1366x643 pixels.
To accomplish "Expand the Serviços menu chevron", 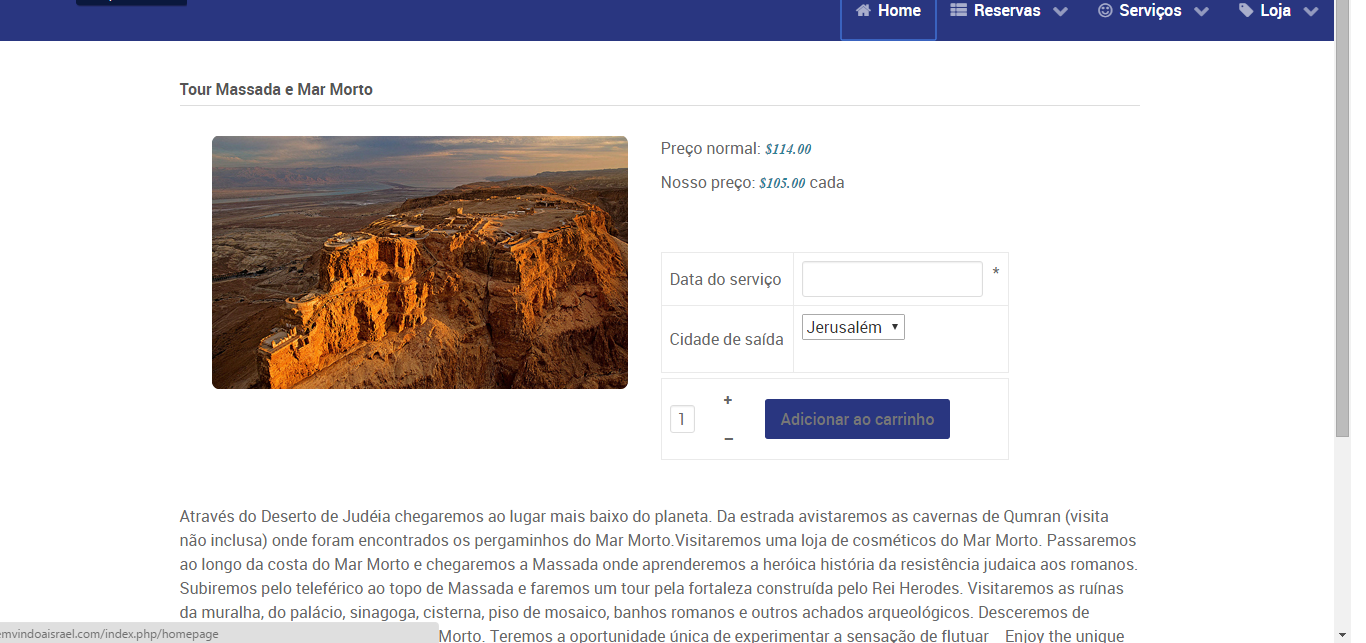I will pyautogui.click(x=1202, y=12).
